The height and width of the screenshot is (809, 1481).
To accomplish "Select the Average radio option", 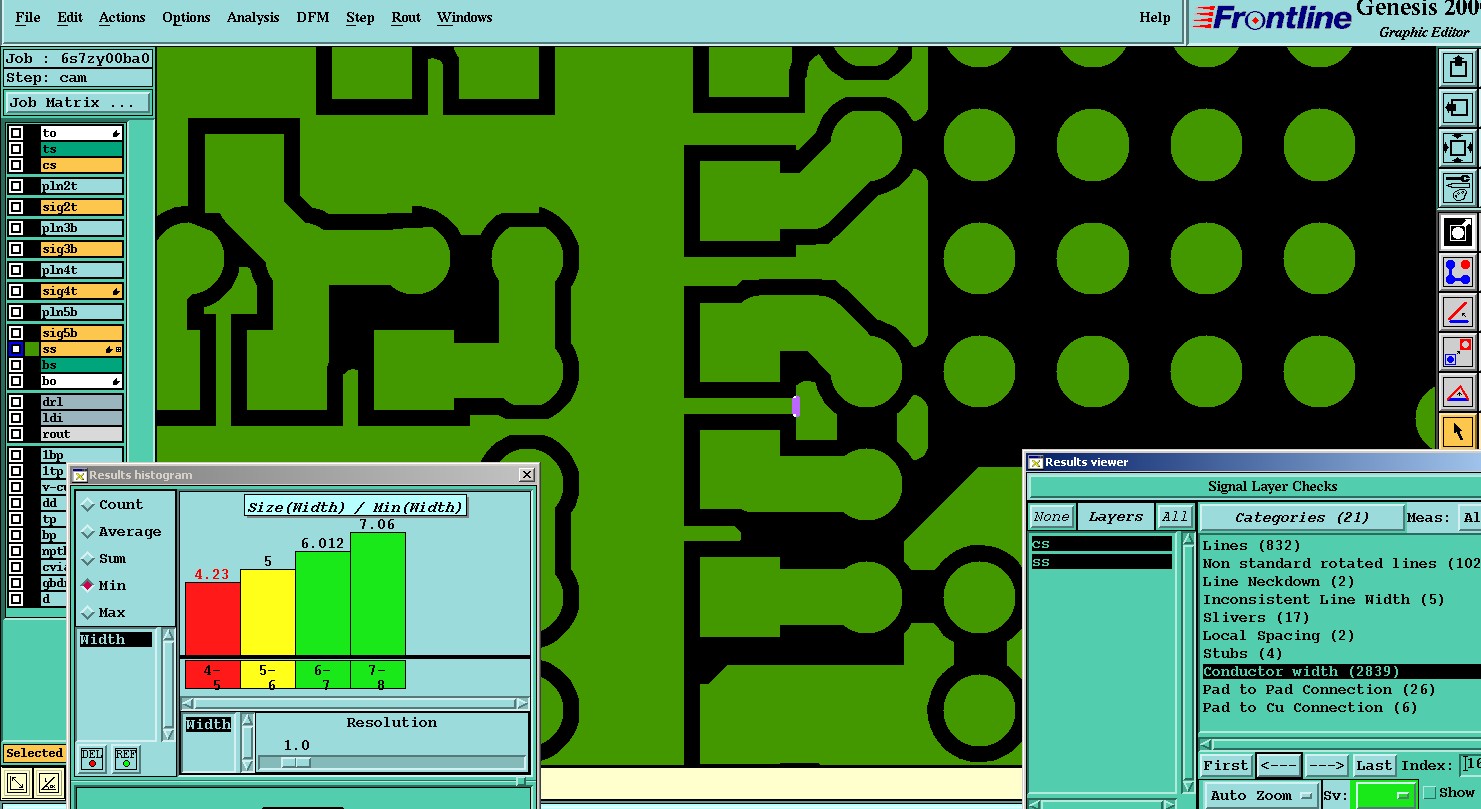I will (88, 532).
